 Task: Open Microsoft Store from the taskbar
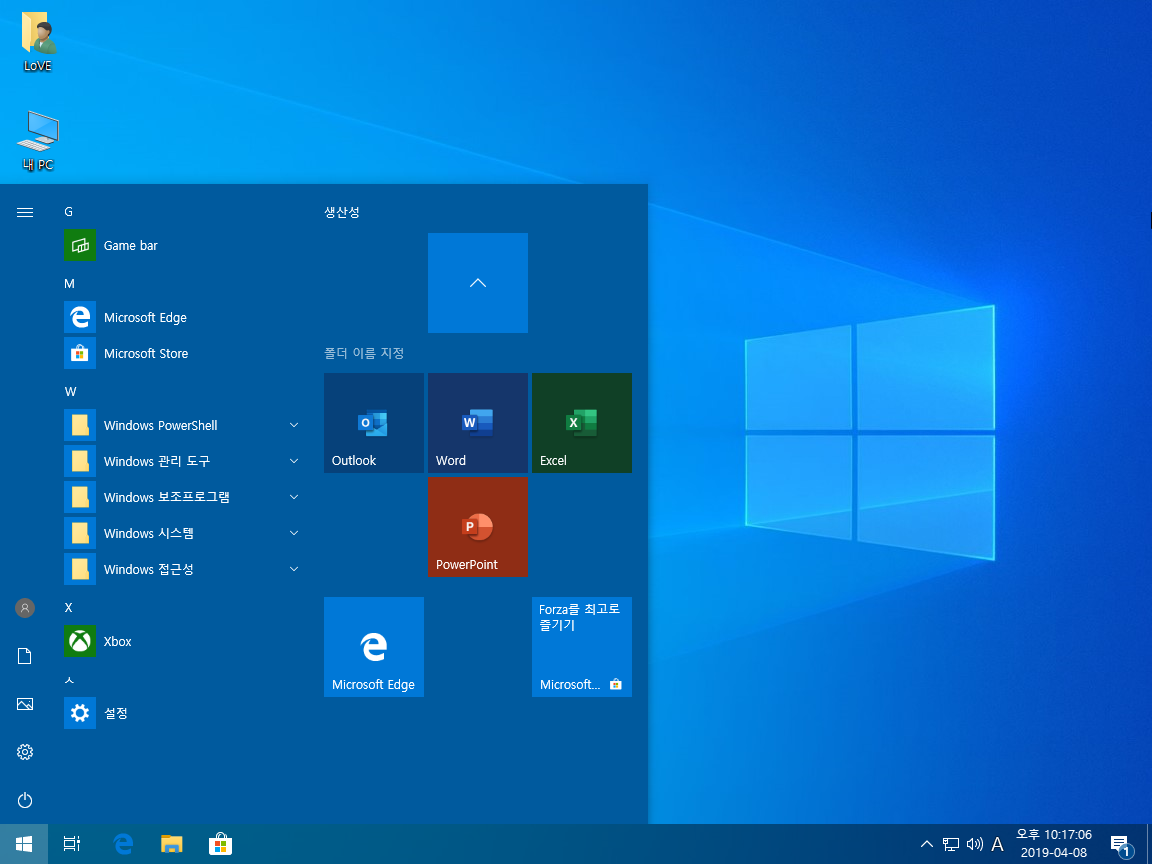220,844
